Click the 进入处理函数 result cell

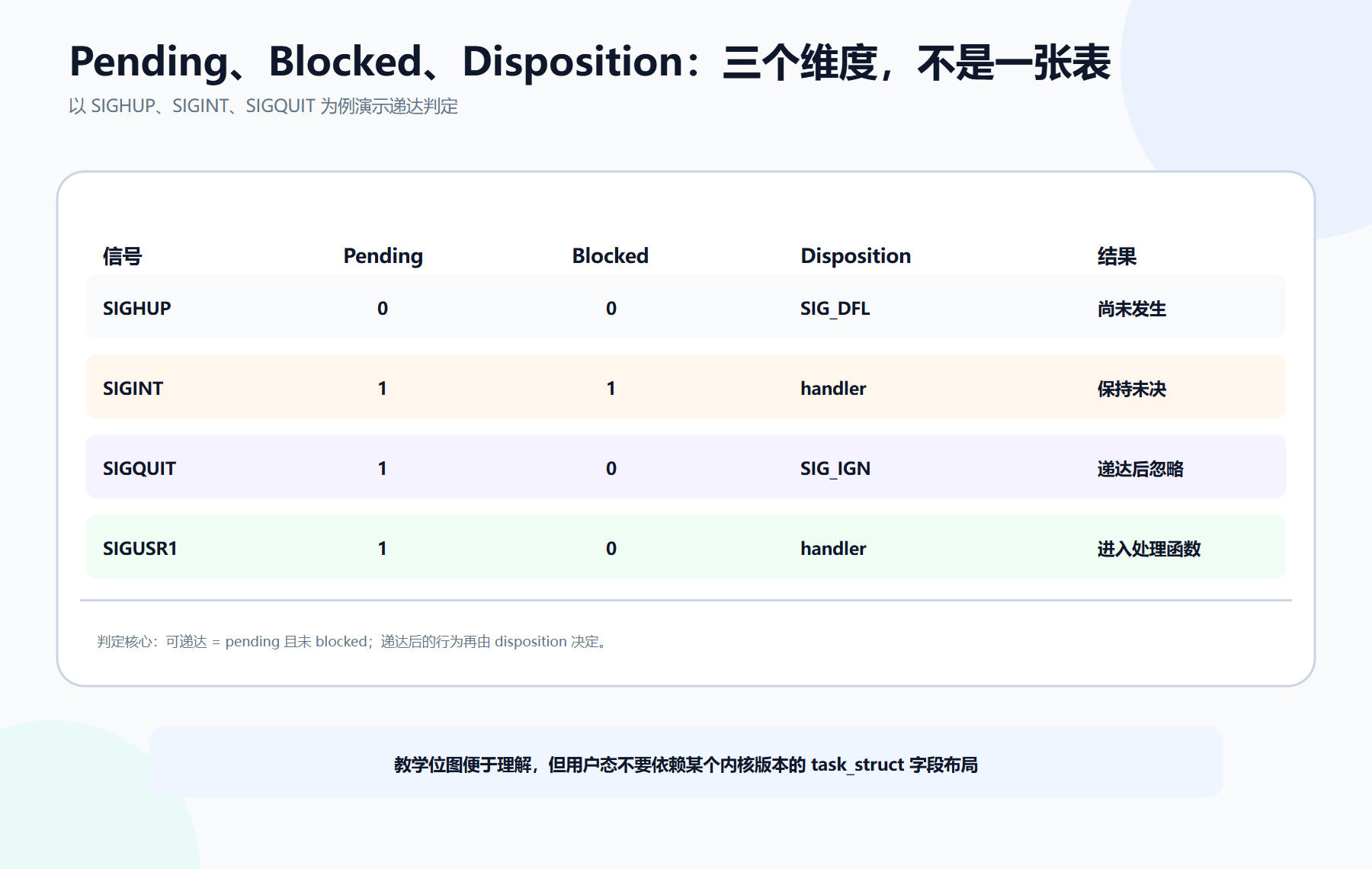pyautogui.click(x=1149, y=549)
